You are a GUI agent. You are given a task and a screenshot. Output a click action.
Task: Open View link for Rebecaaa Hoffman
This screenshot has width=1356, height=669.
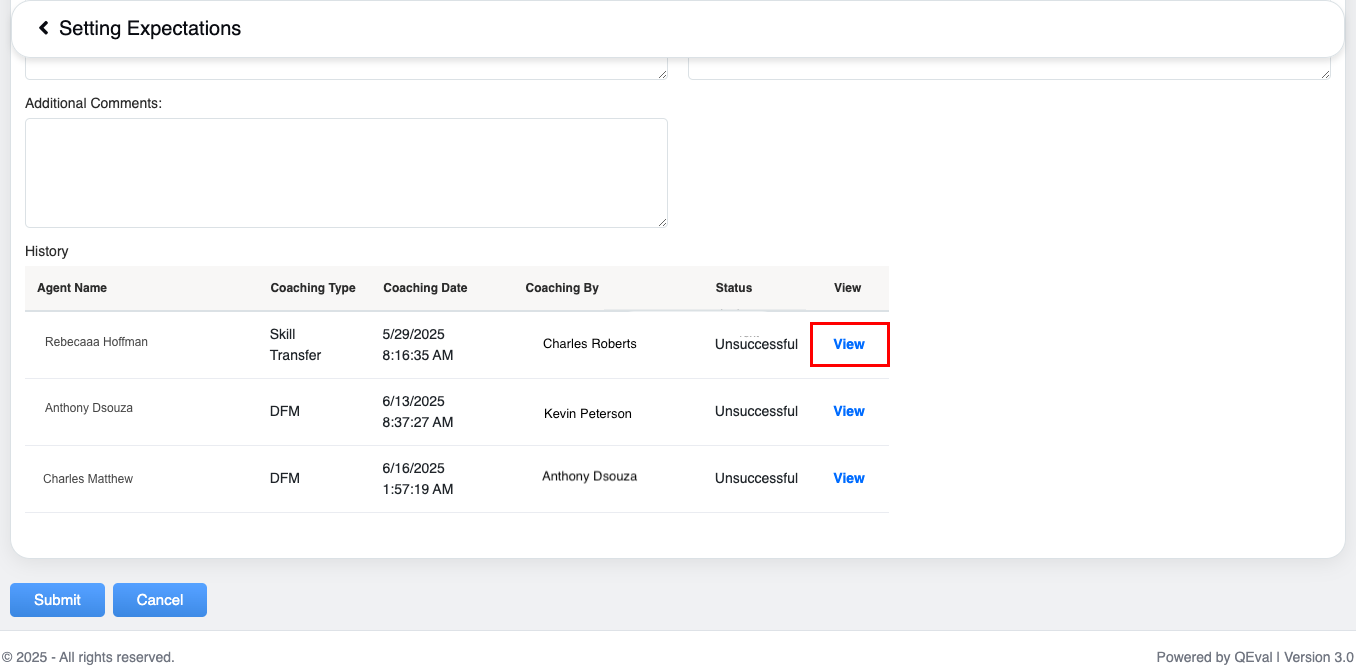(849, 344)
